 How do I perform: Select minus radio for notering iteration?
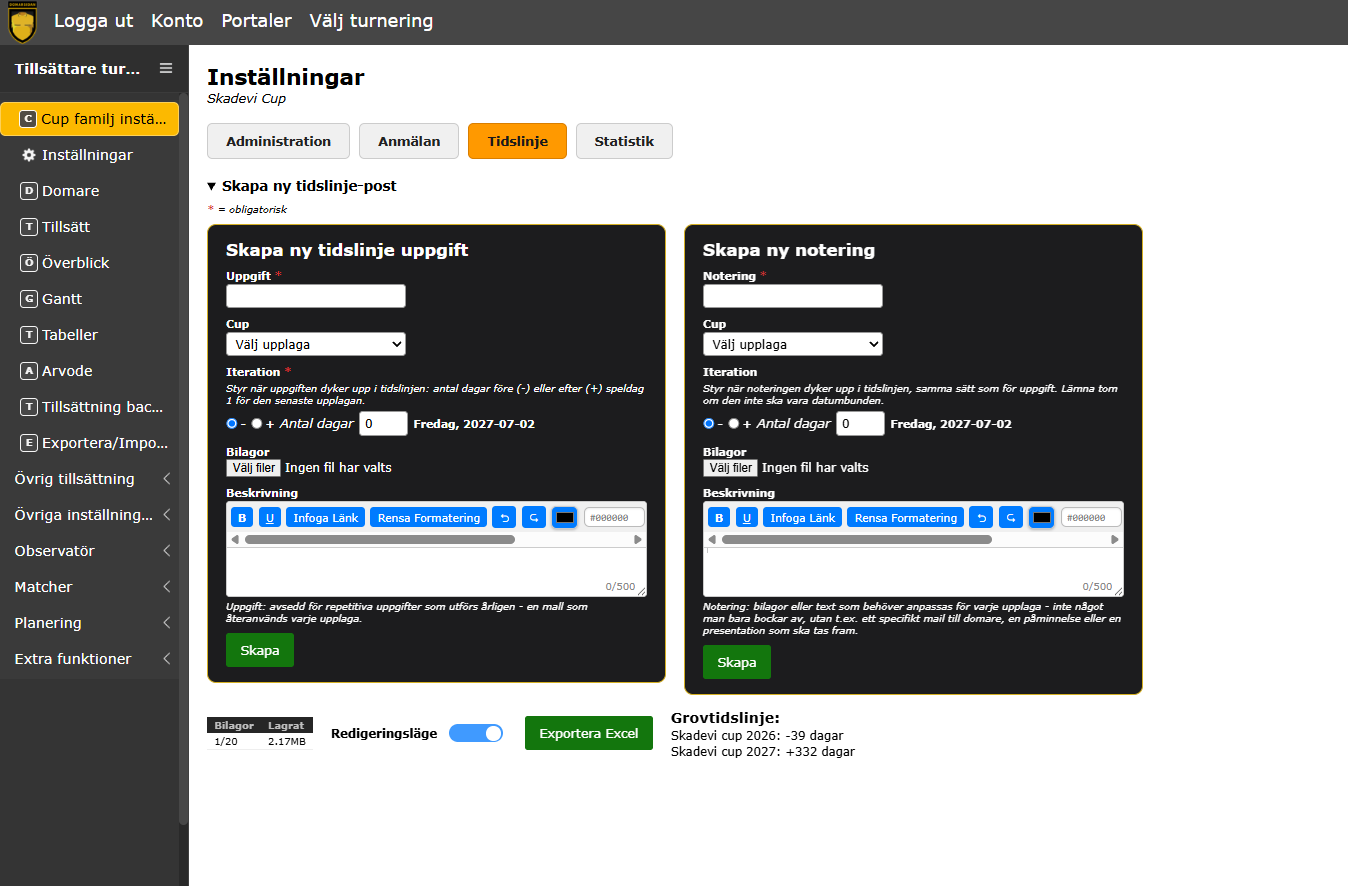709,424
